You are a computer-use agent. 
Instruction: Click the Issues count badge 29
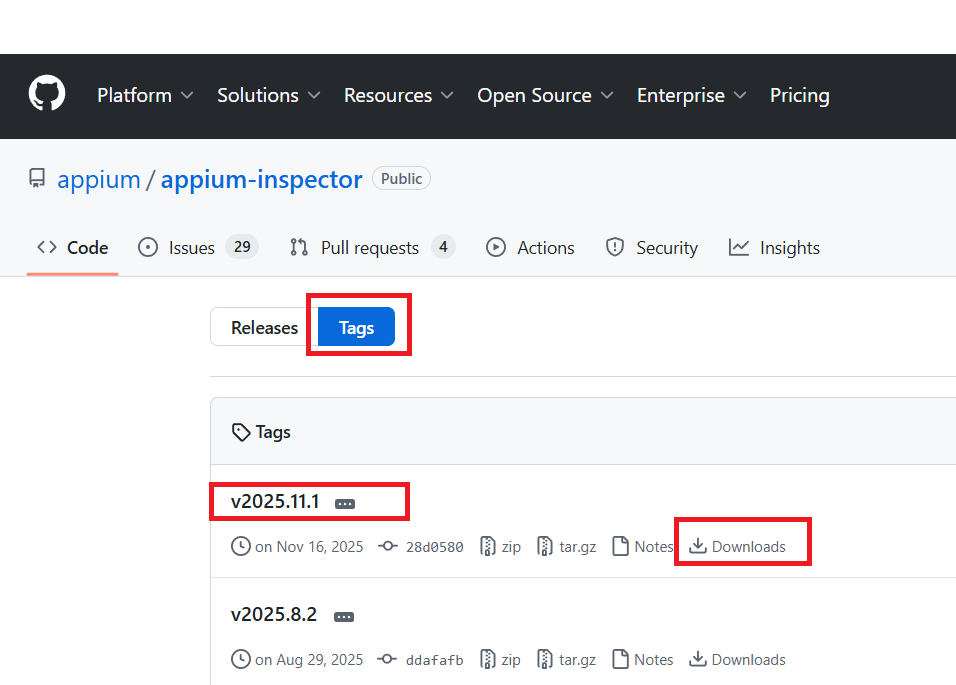click(242, 247)
